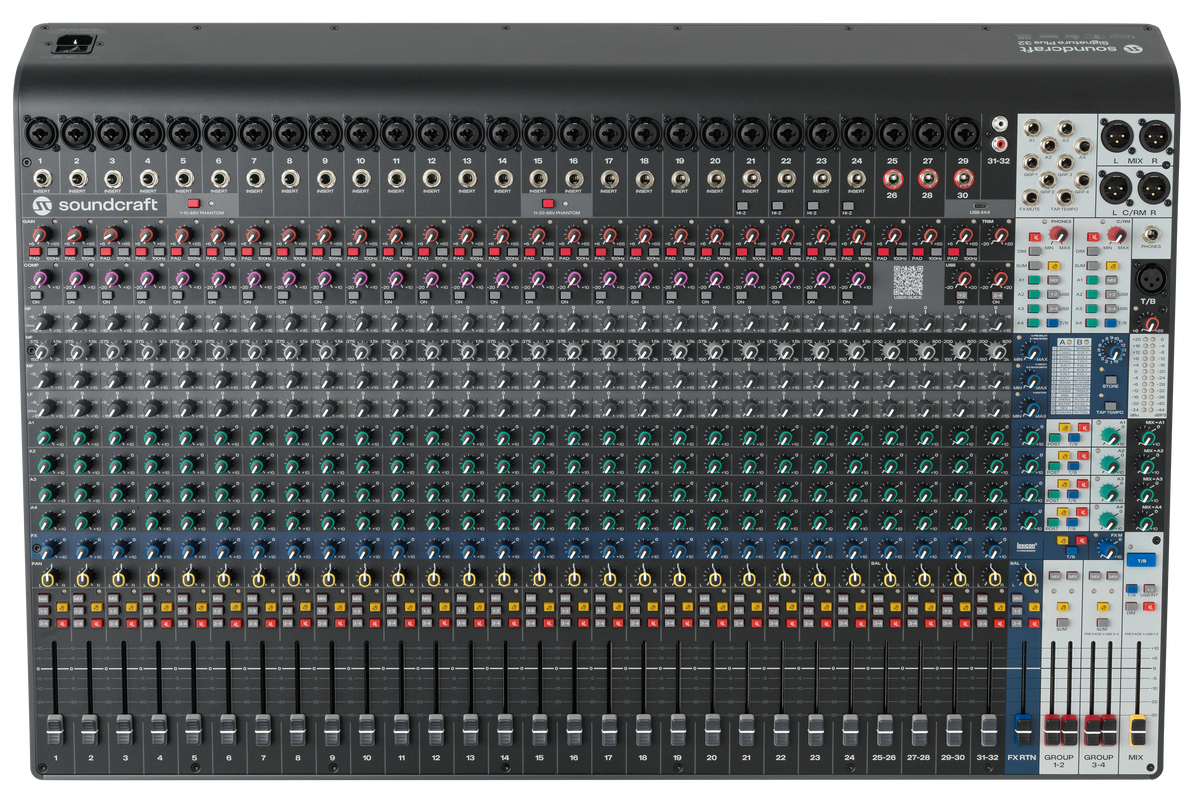Viewport: 1200px width, 801px height.
Task: Click the red C/RM level knob
Action: coord(1117,234)
